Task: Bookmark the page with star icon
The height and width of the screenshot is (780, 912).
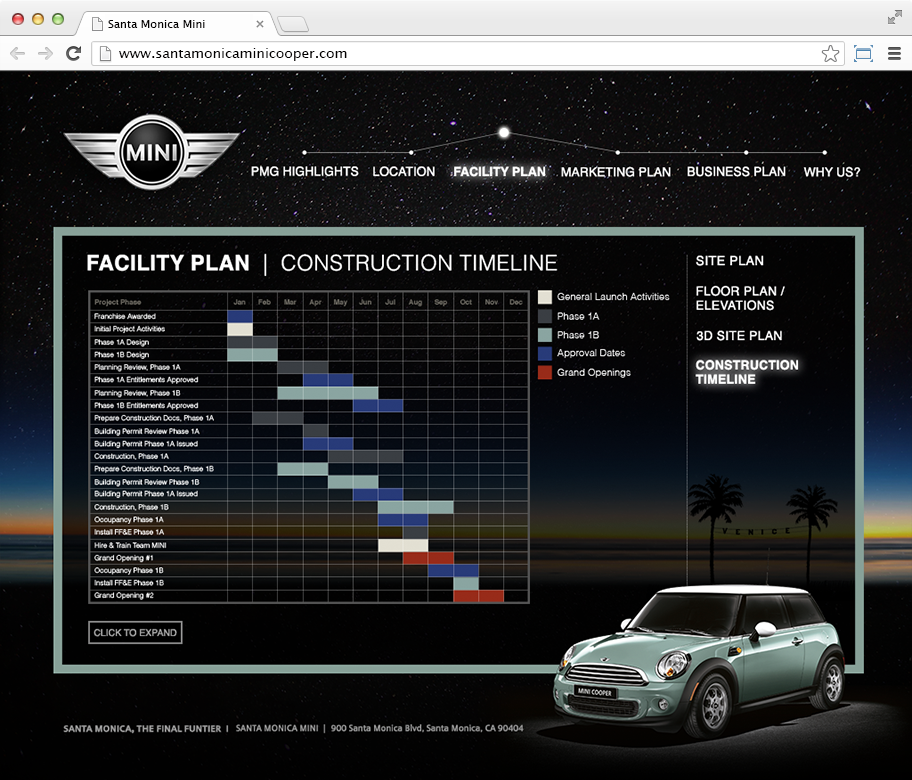Action: click(x=830, y=54)
